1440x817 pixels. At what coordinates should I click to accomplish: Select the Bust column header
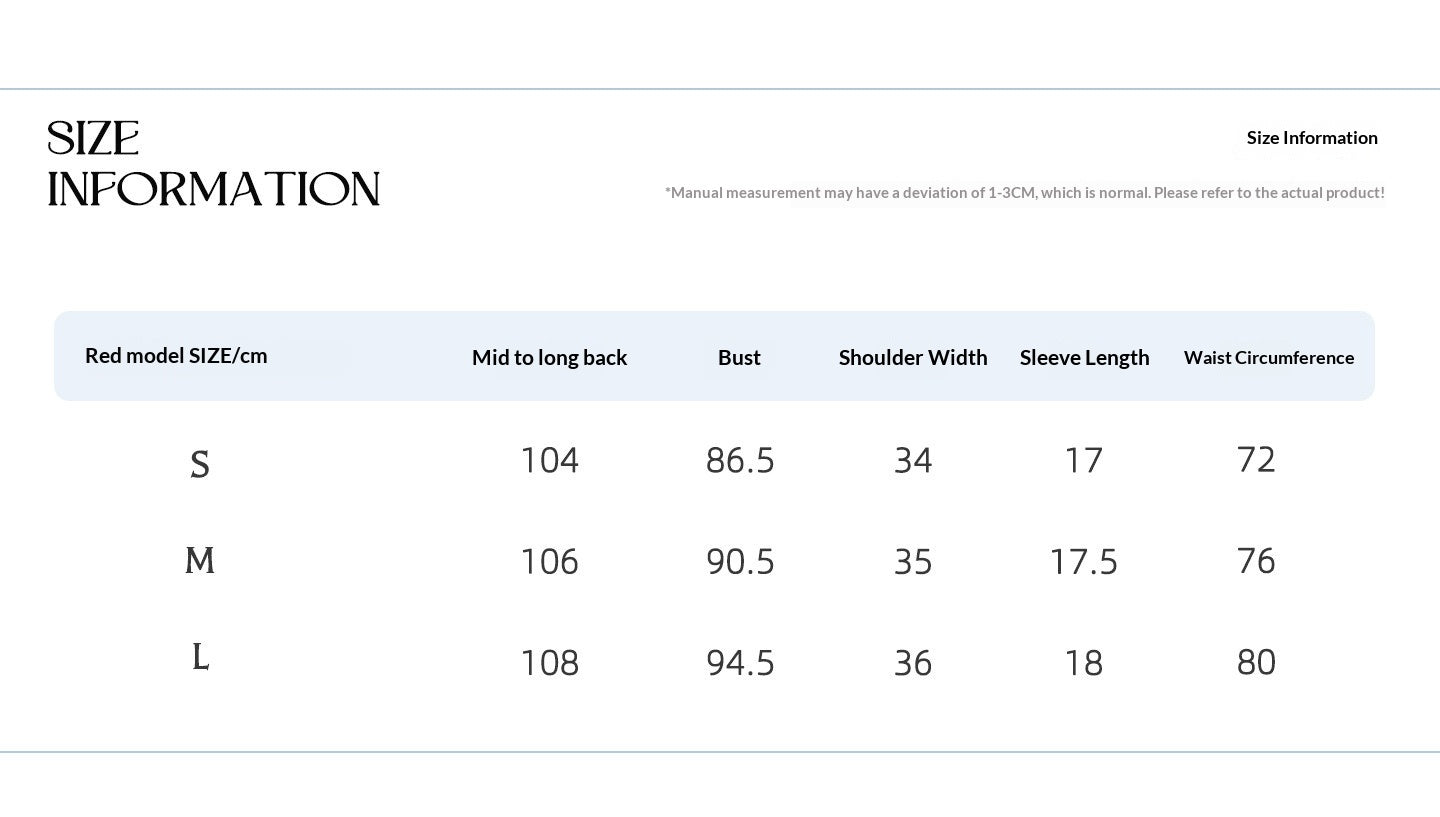739,358
